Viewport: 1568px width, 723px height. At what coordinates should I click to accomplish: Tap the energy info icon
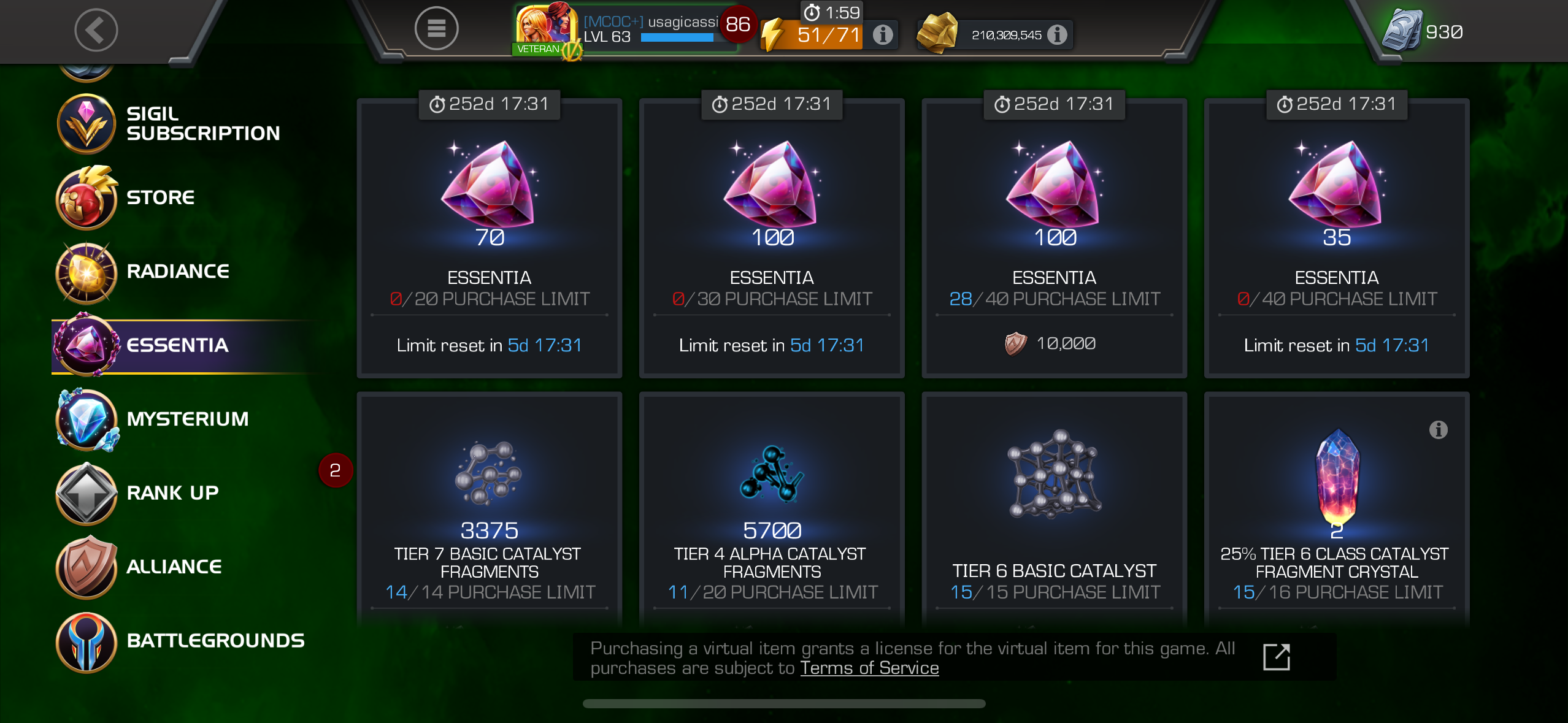[882, 34]
